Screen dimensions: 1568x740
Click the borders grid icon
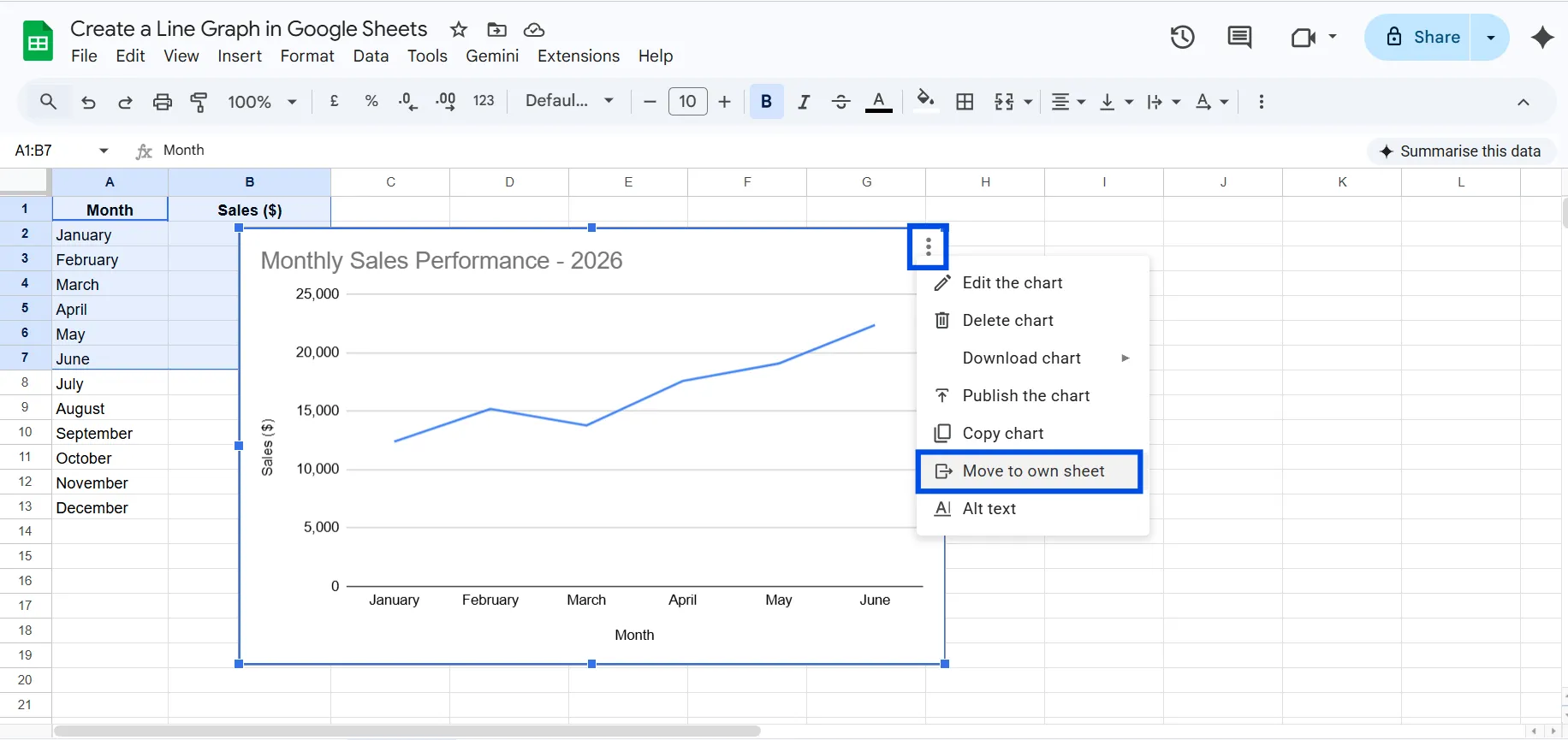(965, 102)
